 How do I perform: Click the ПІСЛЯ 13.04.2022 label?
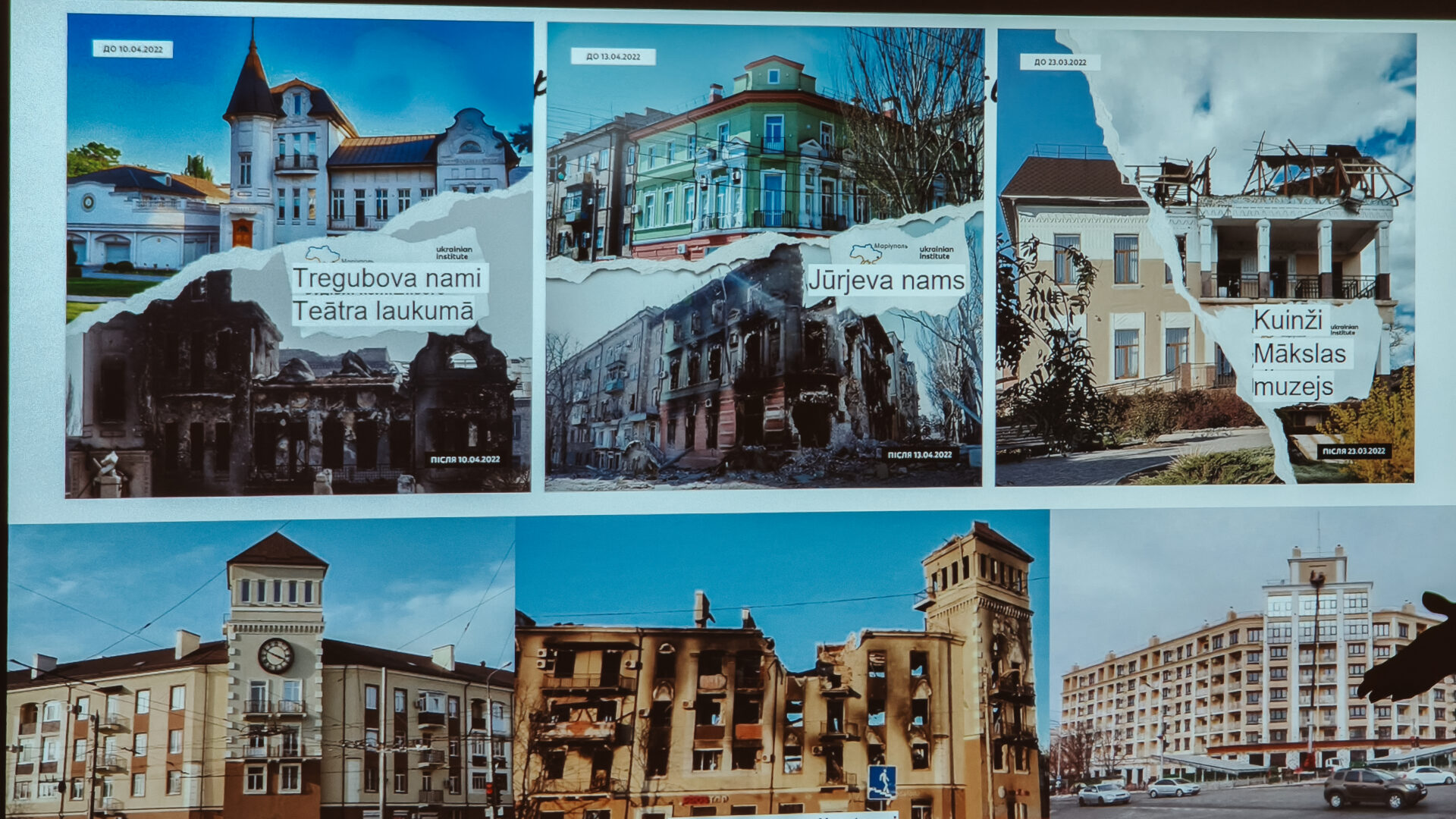click(919, 455)
